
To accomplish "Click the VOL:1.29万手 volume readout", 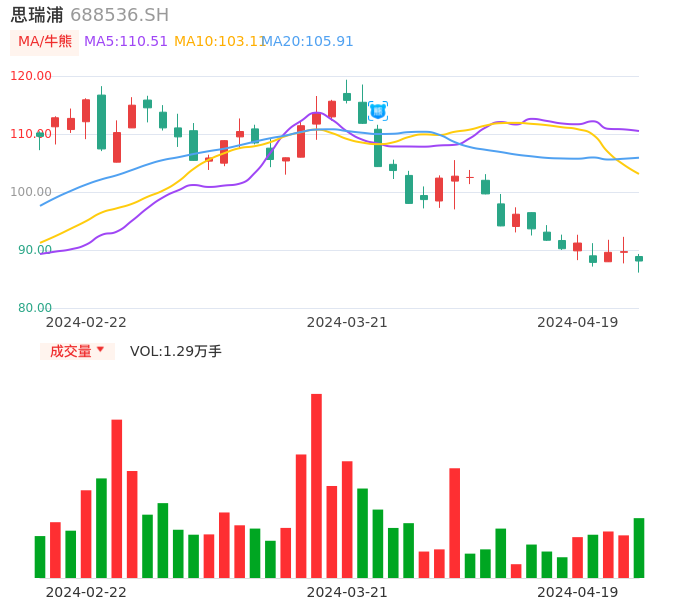I will (x=176, y=351).
